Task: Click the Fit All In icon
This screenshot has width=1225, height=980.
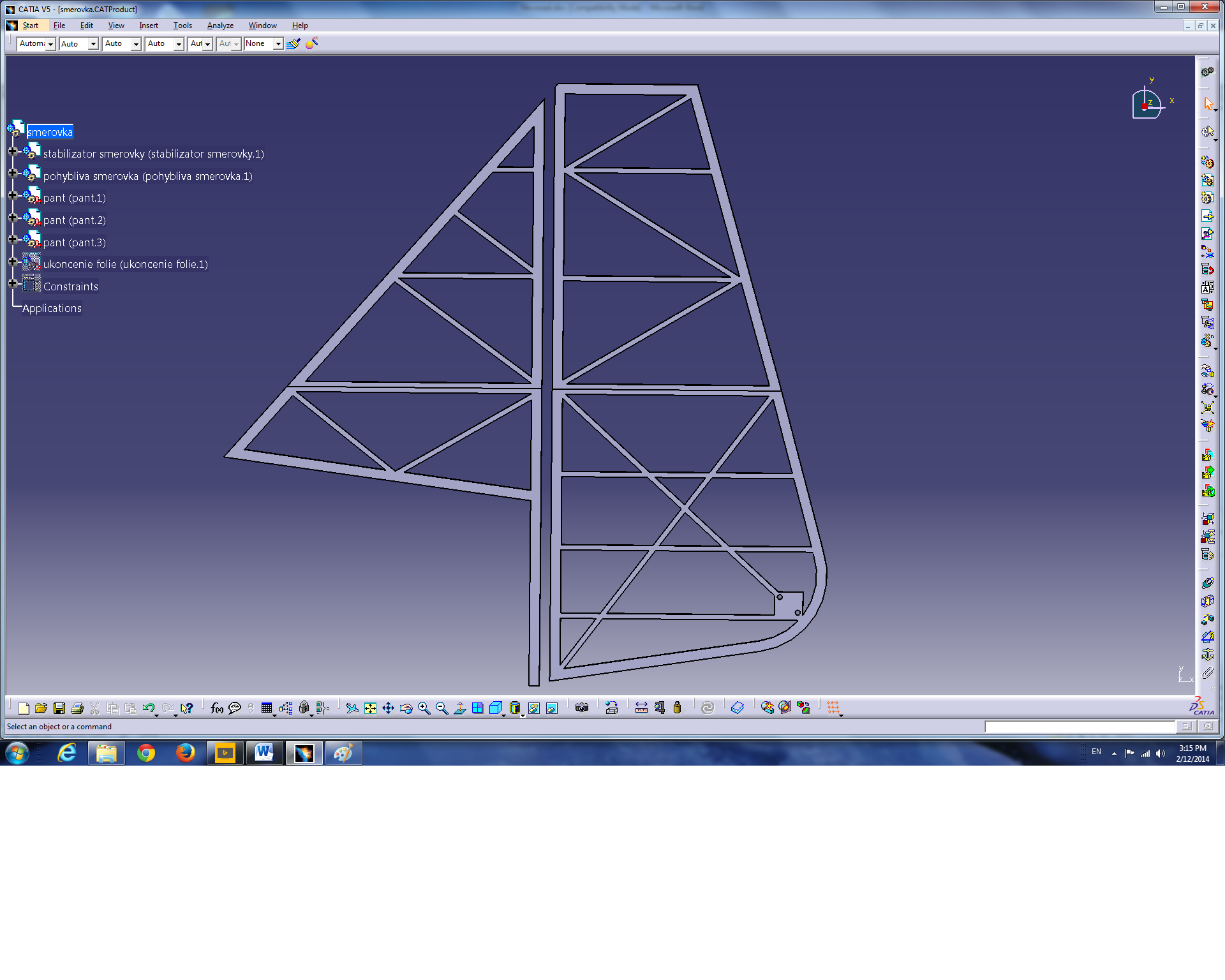Action: (370, 708)
